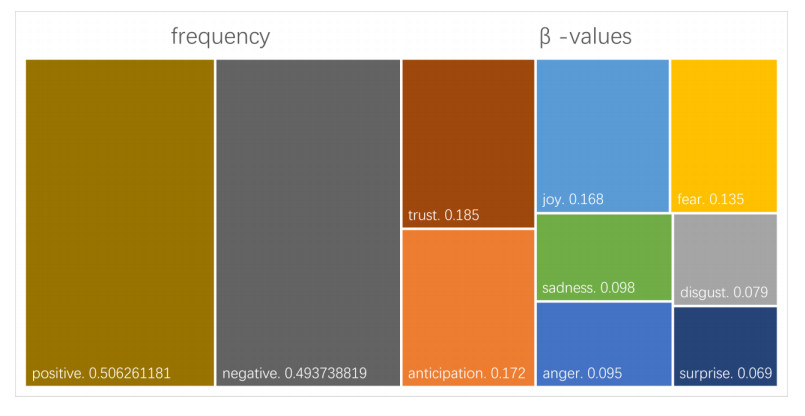The height and width of the screenshot is (416, 805).
Task: Select the navy surprise block
Action: tap(725, 338)
